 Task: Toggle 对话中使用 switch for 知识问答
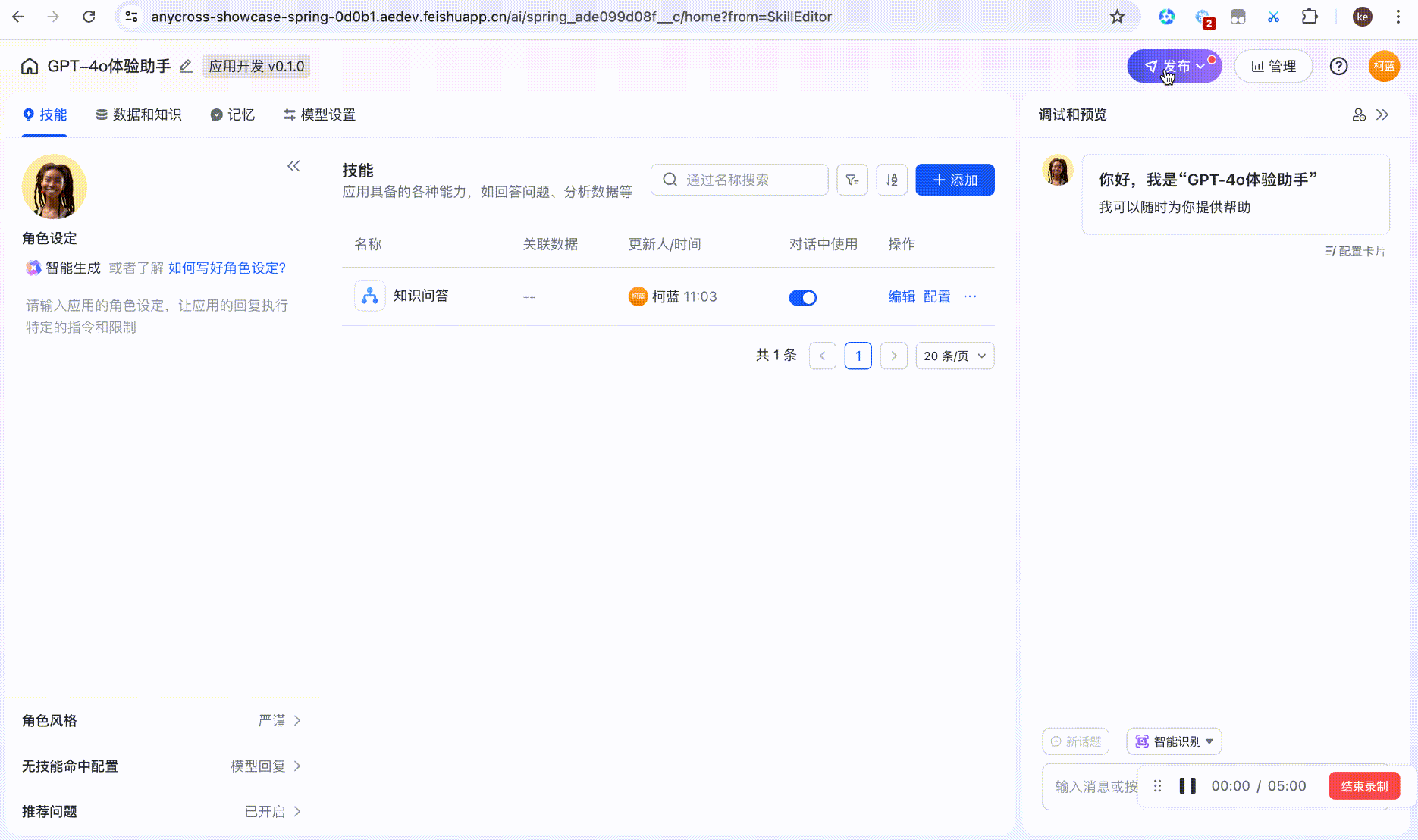pos(803,297)
